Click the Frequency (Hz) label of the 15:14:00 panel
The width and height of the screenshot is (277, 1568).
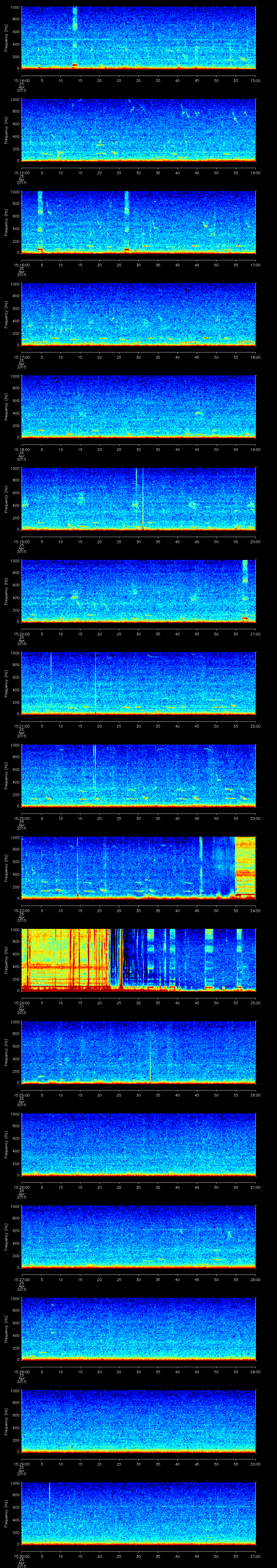[x=6, y=38]
